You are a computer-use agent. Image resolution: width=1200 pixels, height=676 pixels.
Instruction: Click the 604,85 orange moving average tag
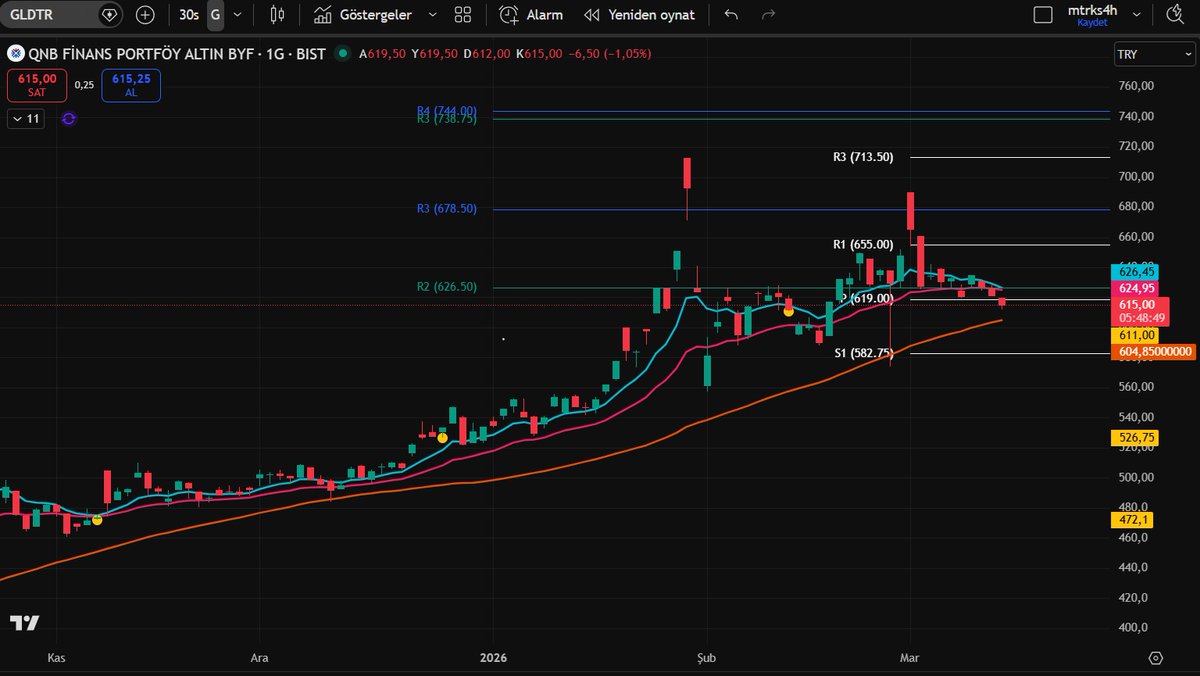point(1152,351)
